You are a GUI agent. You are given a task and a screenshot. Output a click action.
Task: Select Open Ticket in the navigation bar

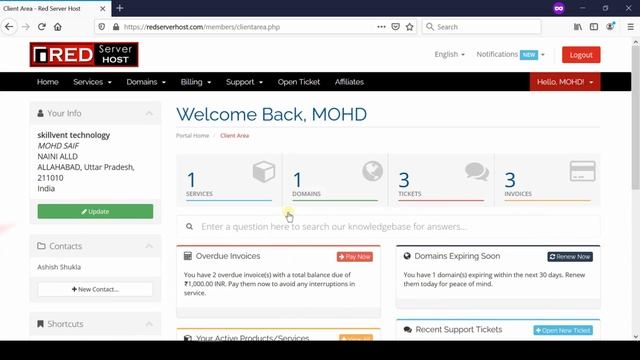point(299,82)
